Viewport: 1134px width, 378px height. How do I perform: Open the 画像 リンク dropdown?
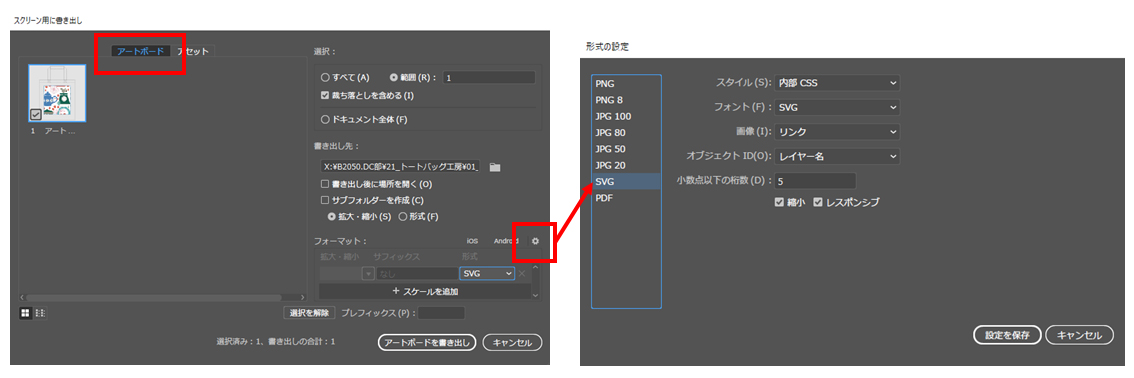point(837,132)
